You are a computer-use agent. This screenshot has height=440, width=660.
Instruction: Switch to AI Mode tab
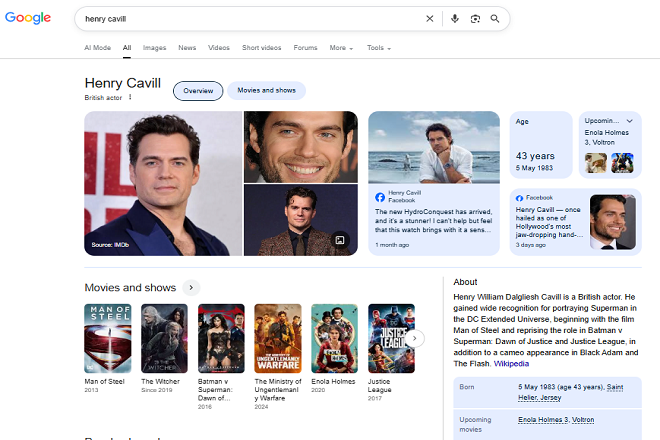point(97,48)
